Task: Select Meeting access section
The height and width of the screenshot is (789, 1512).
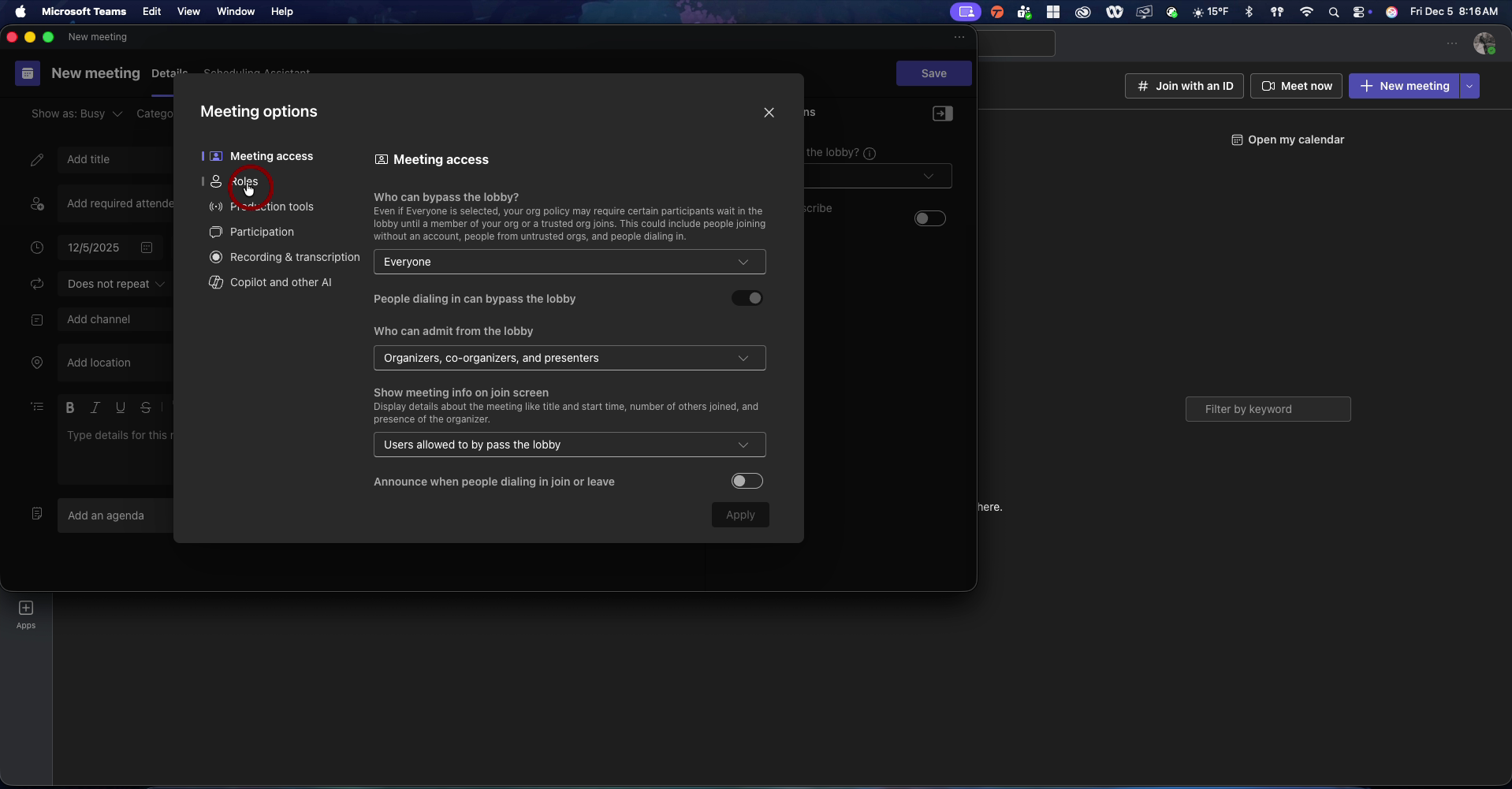Action: coord(261,156)
